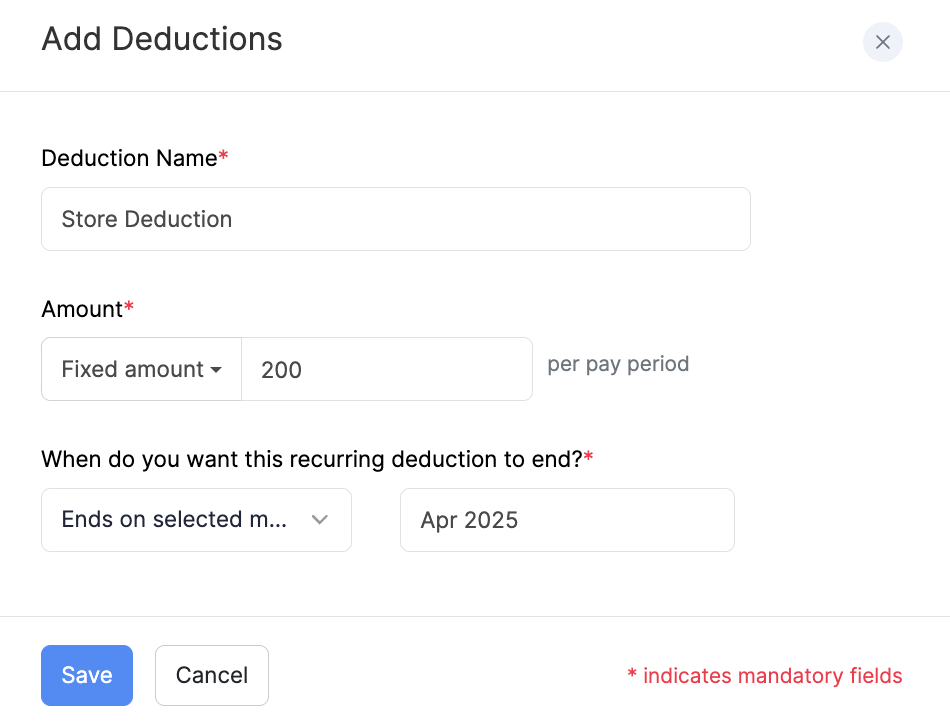The height and width of the screenshot is (722, 950).
Task: Click the 'per pay period' label
Action: click(617, 364)
